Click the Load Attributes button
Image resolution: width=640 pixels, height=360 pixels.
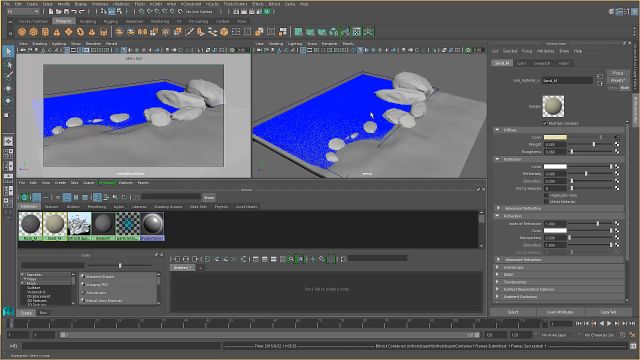(x=560, y=312)
